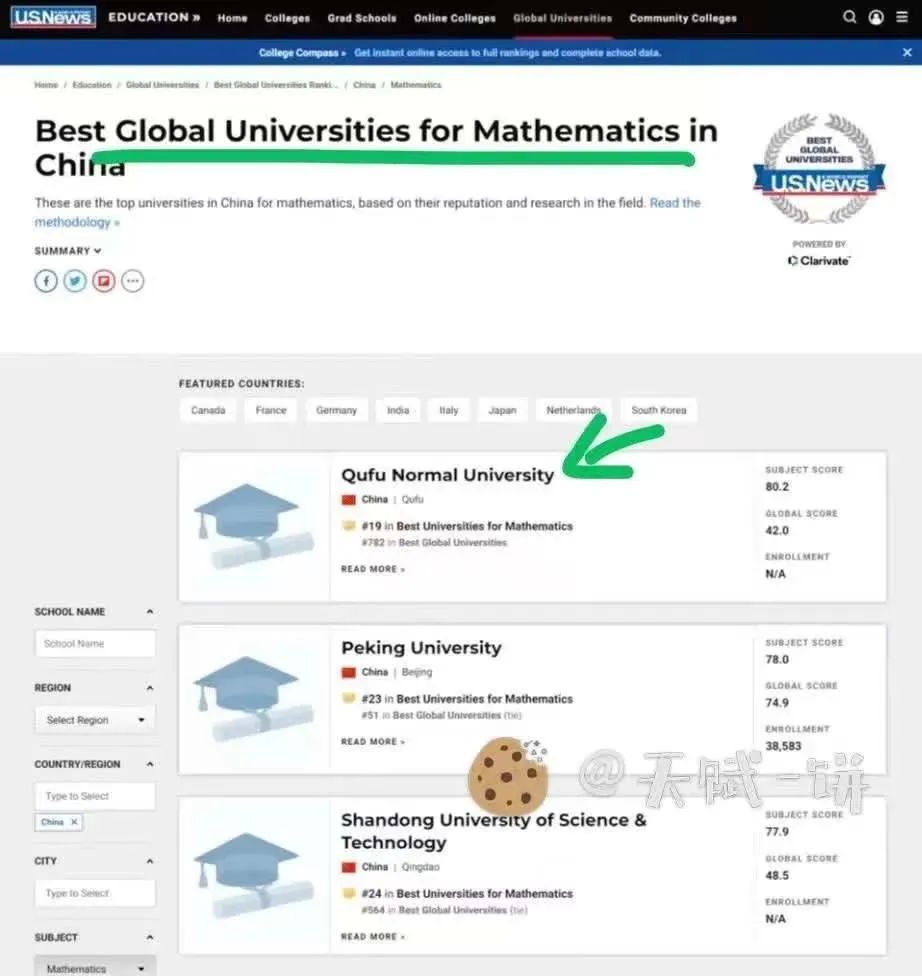Open Colleges navigation item
Screen dimensions: 922x976
point(287,18)
